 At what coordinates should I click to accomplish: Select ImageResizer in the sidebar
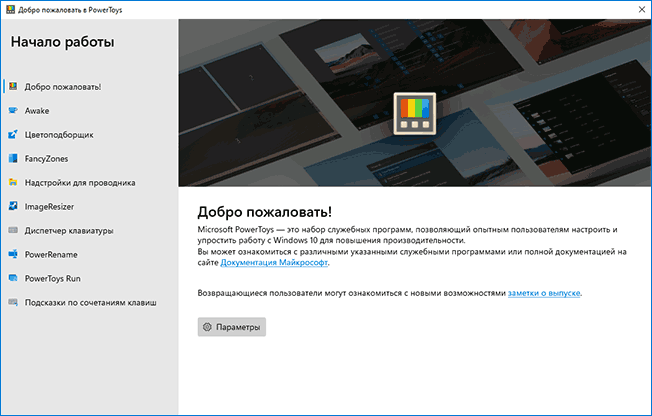coord(89,206)
